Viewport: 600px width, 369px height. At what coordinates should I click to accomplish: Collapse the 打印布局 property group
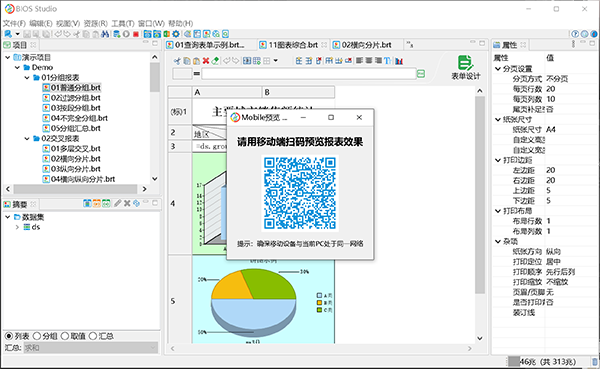coord(498,211)
